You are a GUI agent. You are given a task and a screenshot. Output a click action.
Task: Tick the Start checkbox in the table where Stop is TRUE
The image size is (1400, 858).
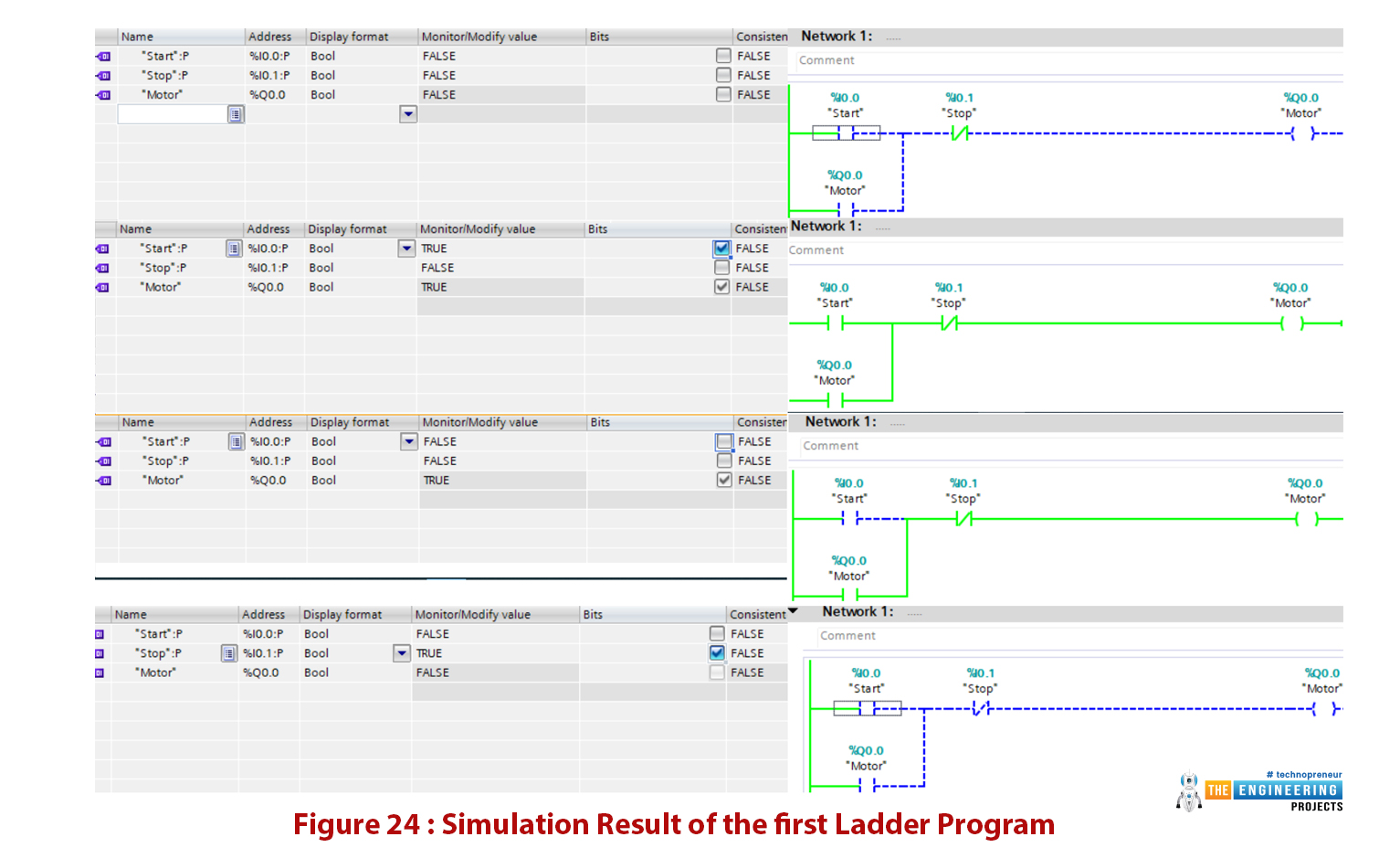coord(717,634)
